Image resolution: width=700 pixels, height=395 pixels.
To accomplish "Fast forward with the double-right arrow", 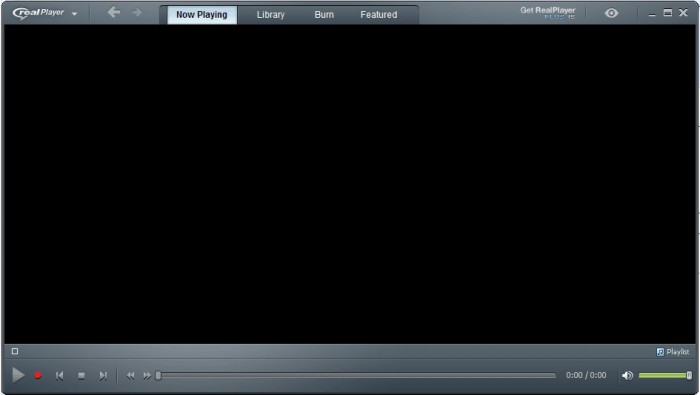I will click(147, 376).
